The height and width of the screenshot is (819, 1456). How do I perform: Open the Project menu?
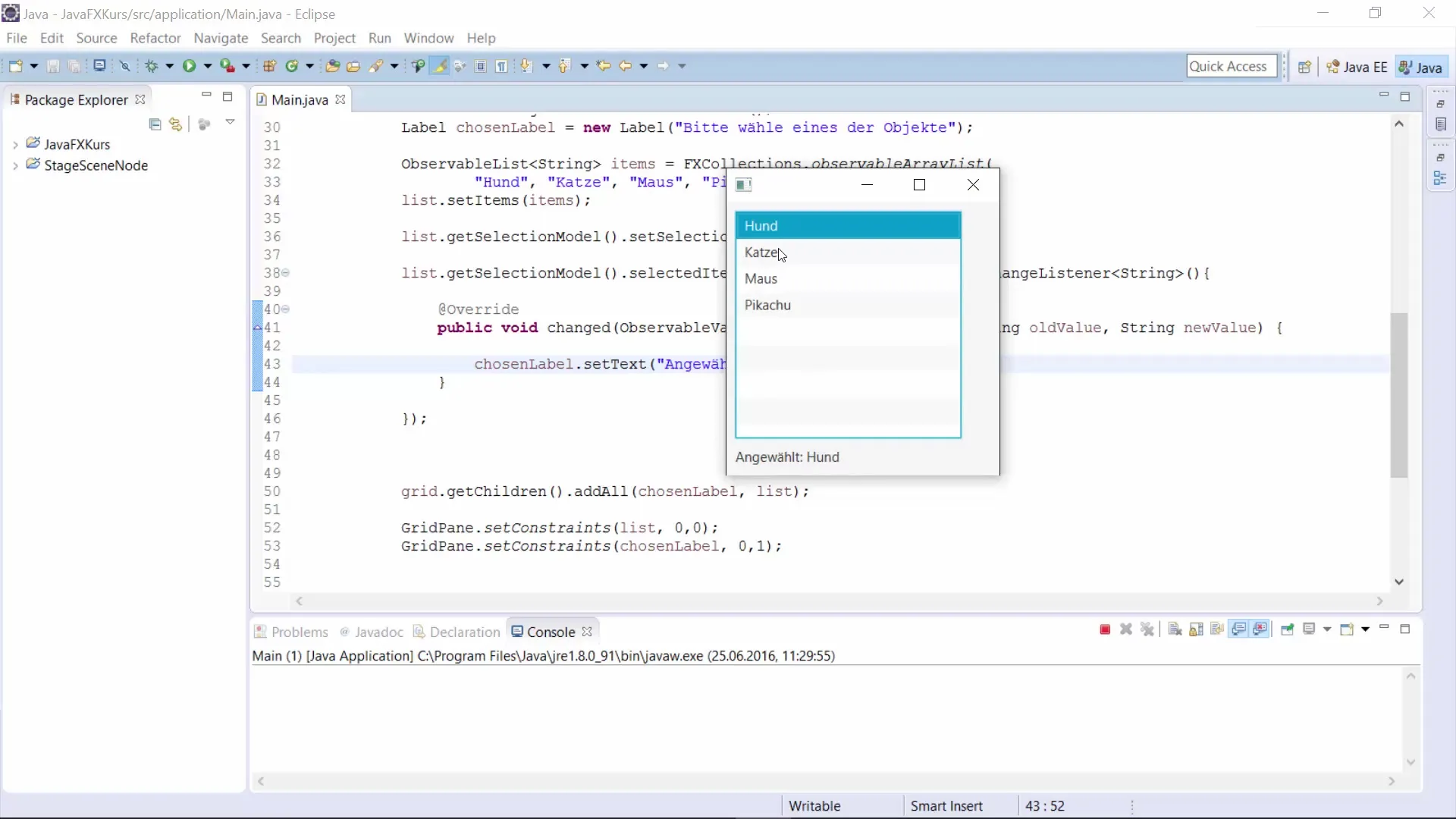coord(334,38)
